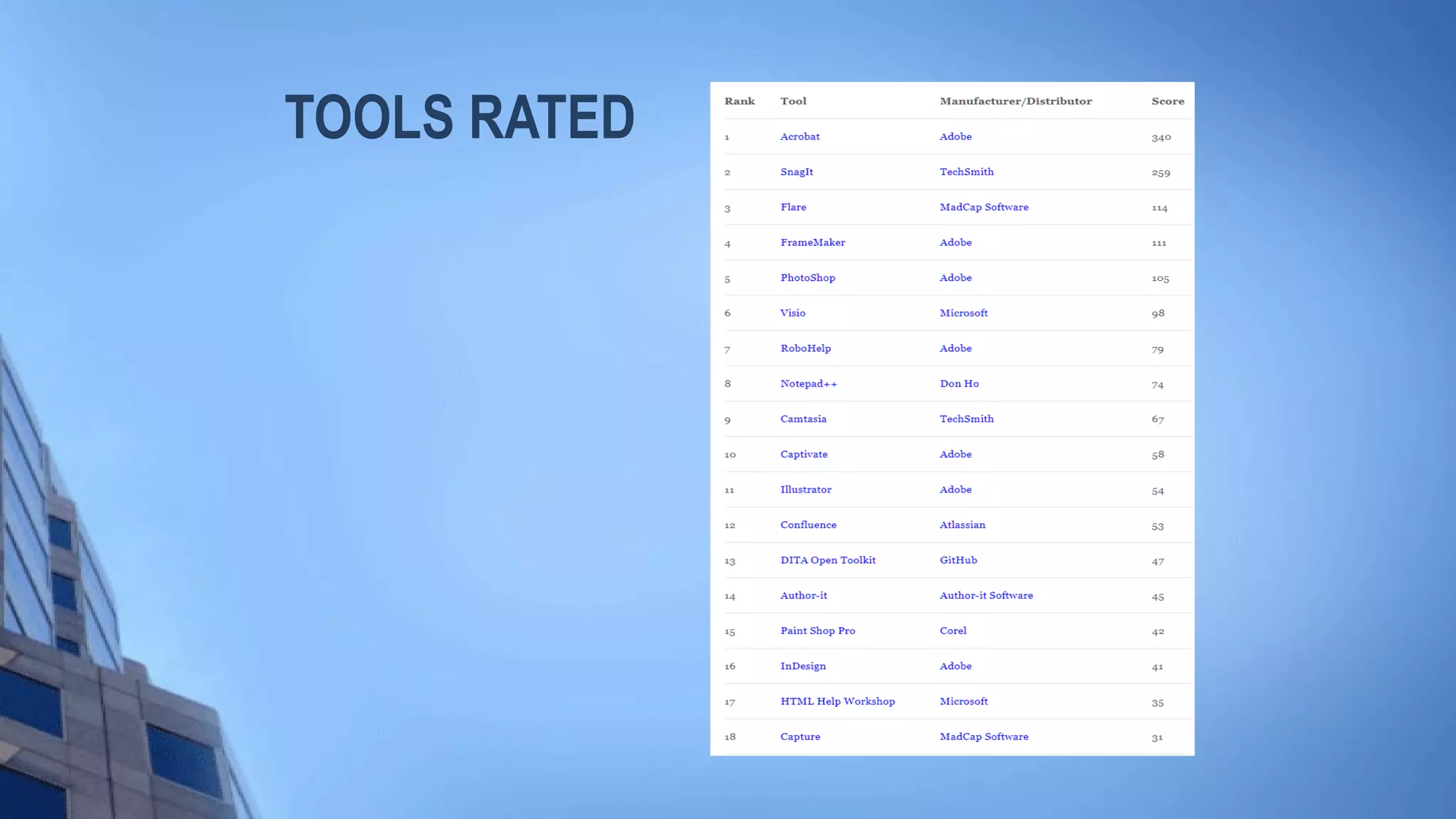Select the score 45 cell

click(1157, 596)
